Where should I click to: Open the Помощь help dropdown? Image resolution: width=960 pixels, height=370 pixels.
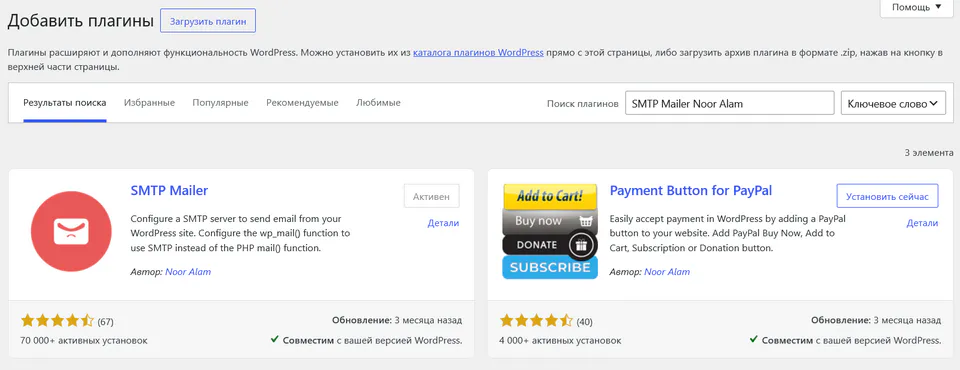[917, 8]
